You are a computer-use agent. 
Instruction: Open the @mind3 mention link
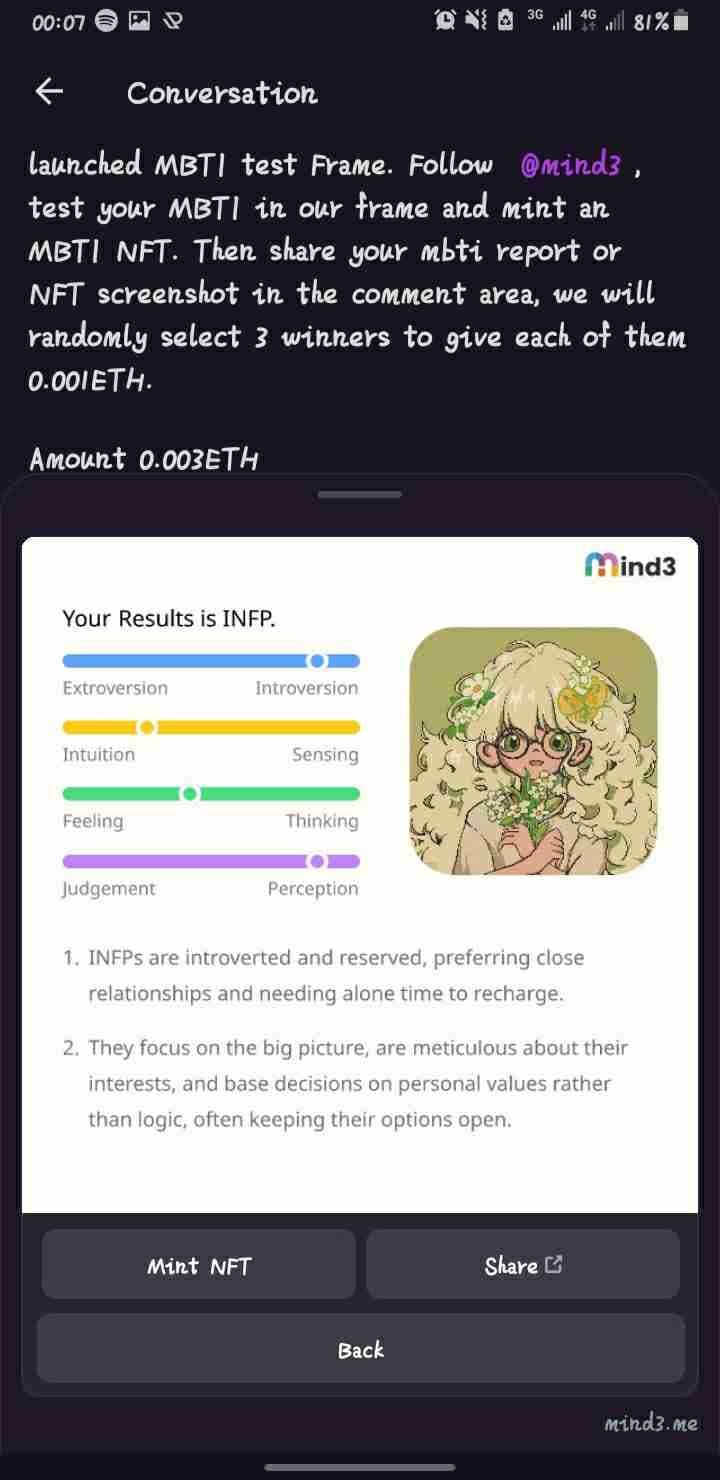coord(570,165)
